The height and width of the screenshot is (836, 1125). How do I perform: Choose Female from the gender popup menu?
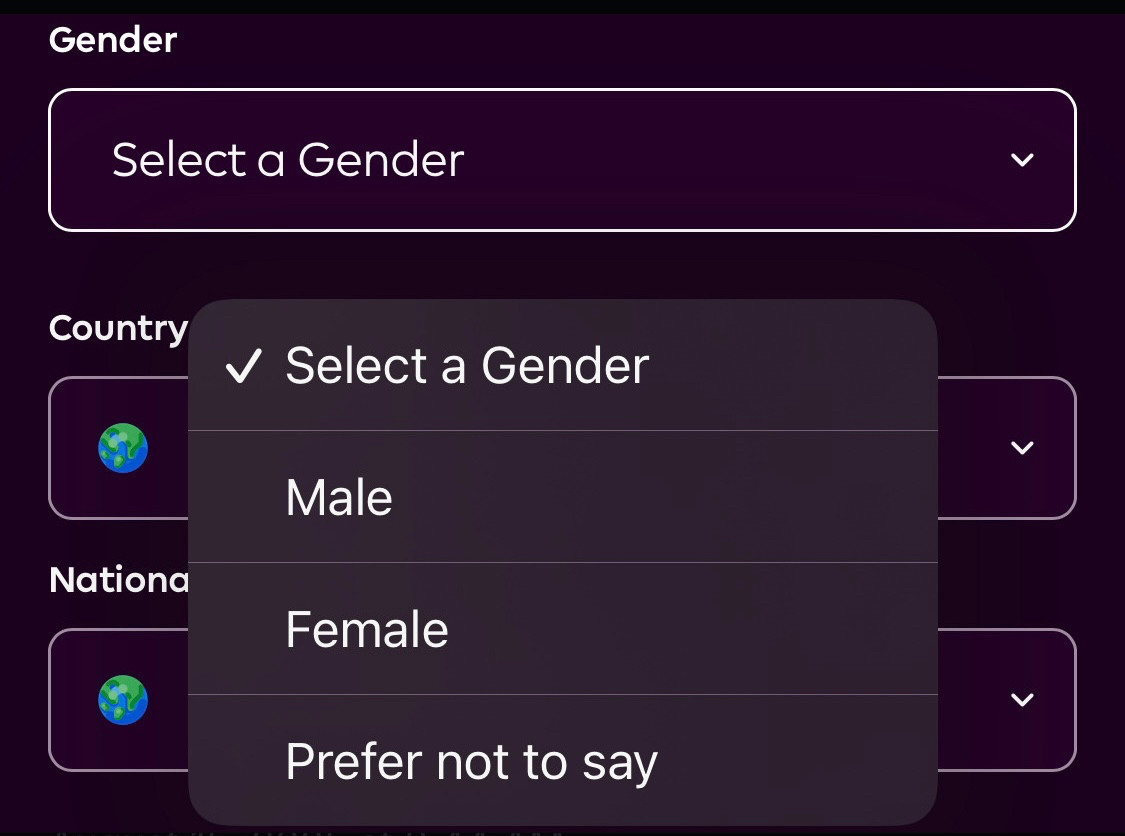562,629
